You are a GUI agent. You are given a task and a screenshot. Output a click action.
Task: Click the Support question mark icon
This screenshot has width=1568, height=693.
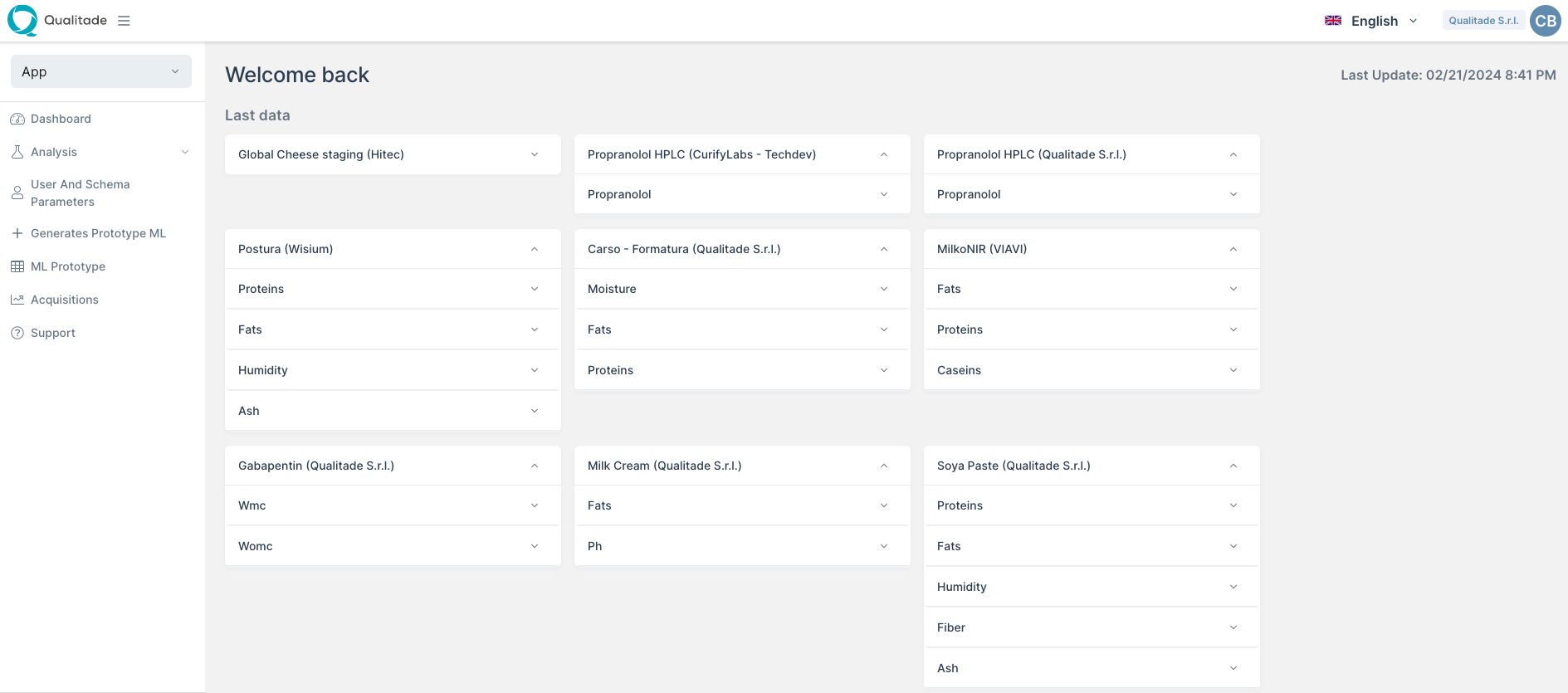point(17,333)
